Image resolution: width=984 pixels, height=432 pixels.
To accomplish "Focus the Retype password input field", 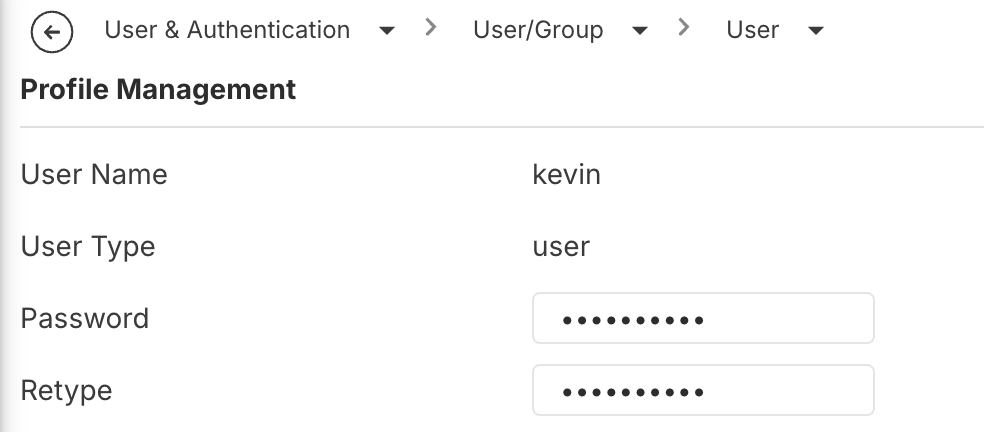I will (703, 390).
